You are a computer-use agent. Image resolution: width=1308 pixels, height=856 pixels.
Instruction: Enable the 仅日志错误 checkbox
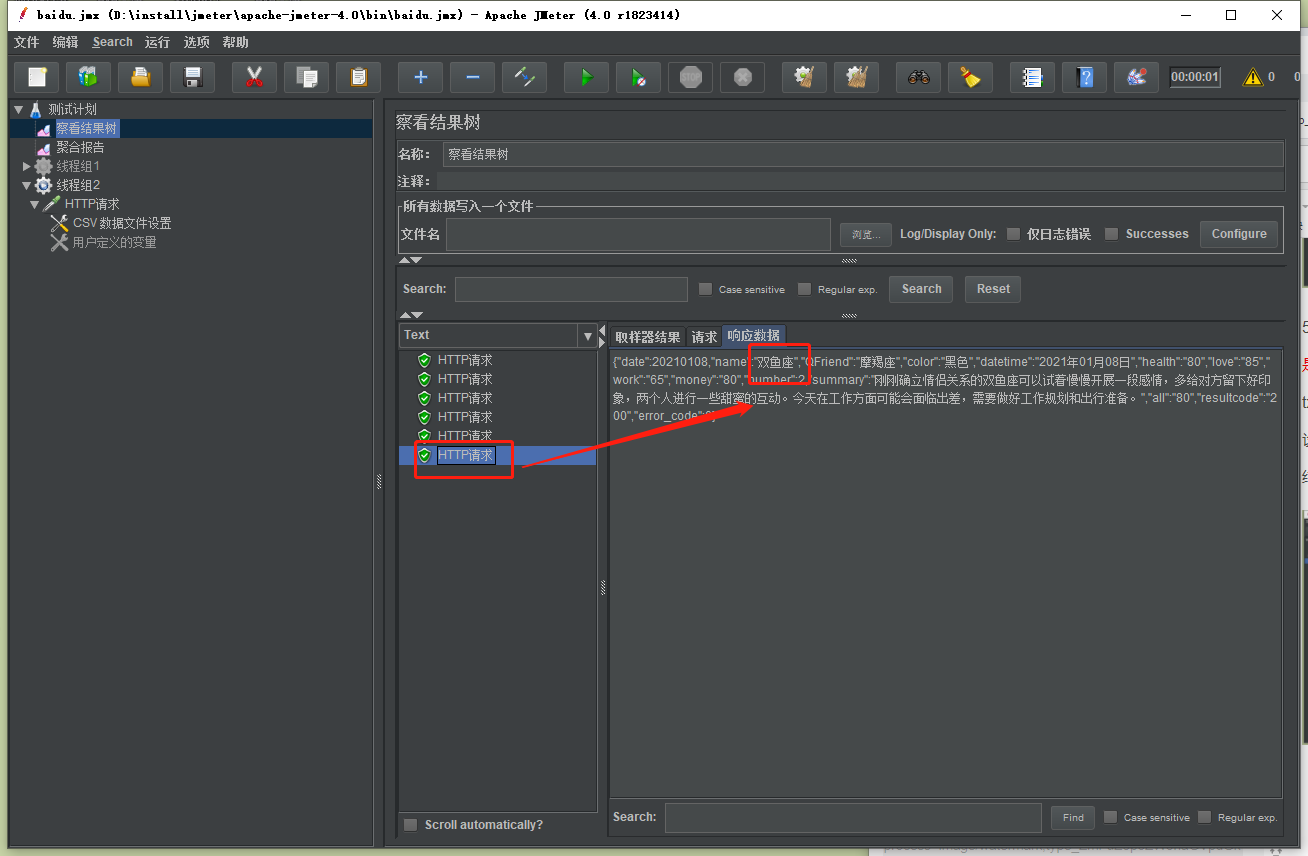point(1013,234)
